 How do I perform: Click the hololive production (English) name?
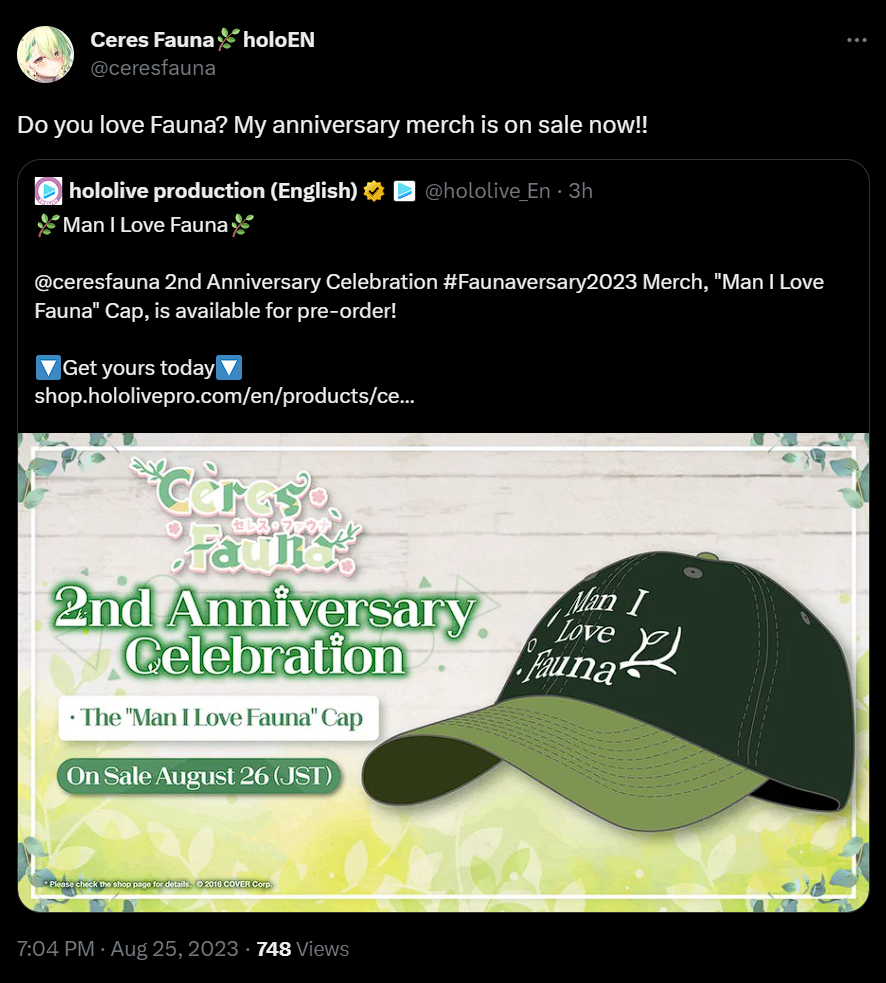(x=213, y=191)
